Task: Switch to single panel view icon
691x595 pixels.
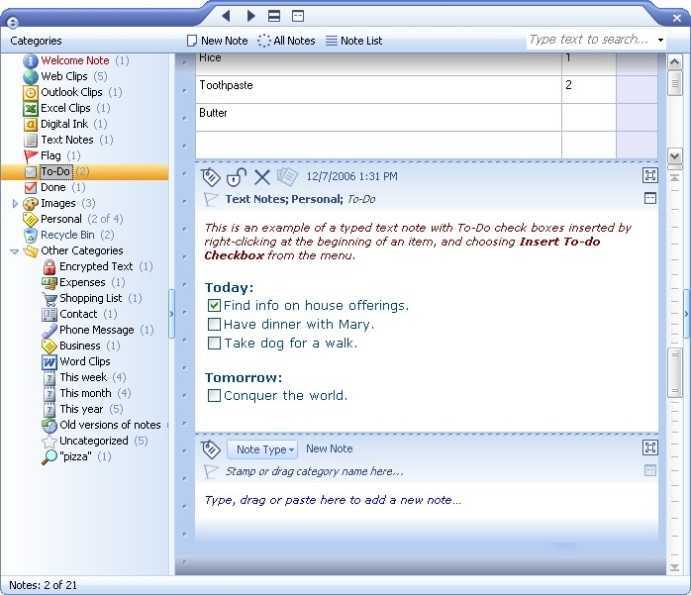Action: click(298, 16)
